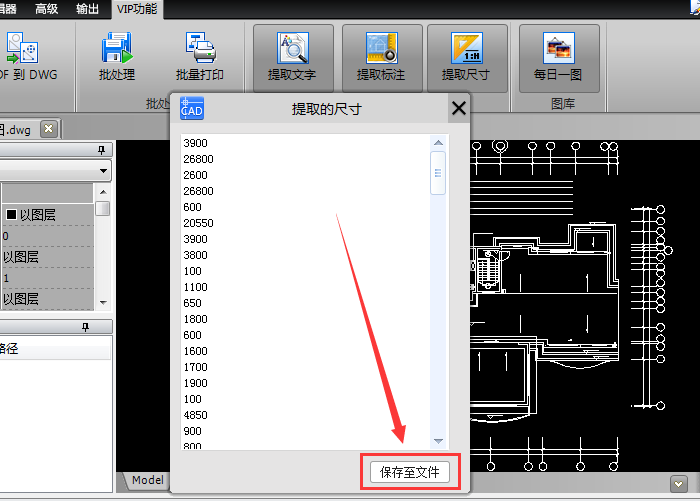Close the 提取的尺寸 dialog

pyautogui.click(x=458, y=108)
